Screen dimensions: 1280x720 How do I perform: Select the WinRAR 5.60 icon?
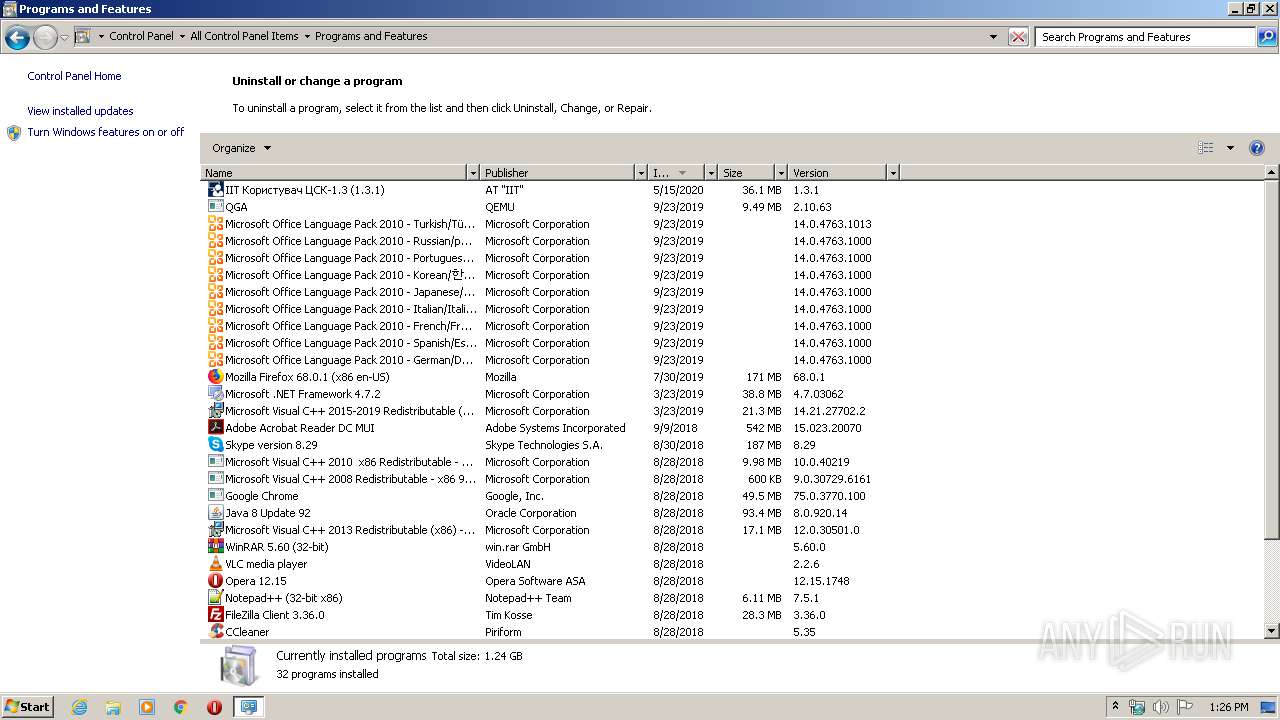pyautogui.click(x=215, y=547)
